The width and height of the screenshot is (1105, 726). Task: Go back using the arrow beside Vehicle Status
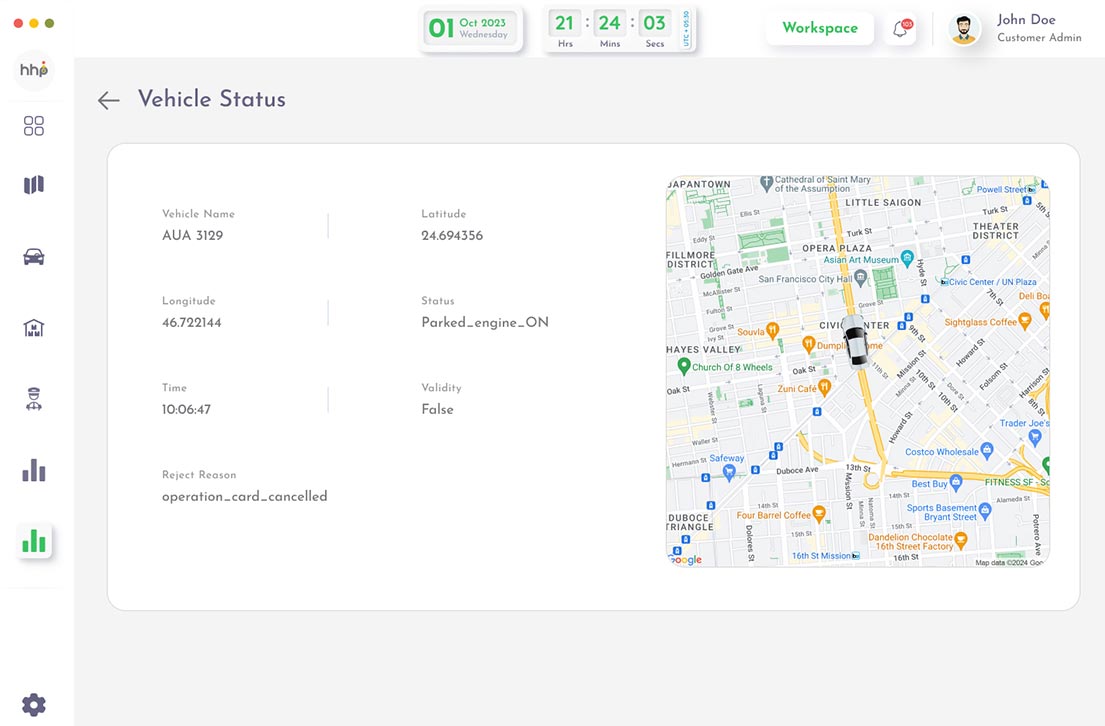point(108,100)
